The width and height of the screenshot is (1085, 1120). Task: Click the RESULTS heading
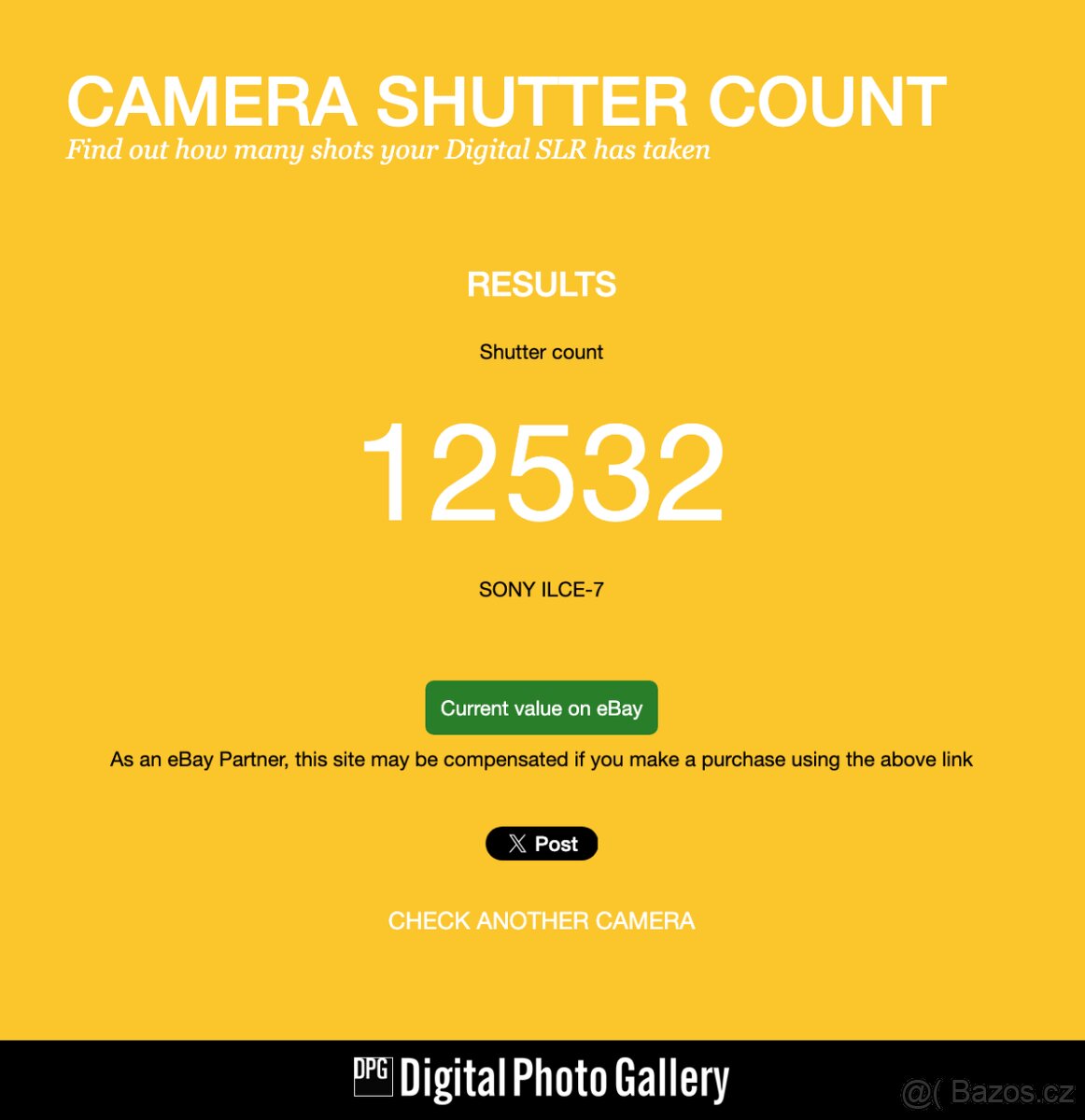click(x=542, y=285)
